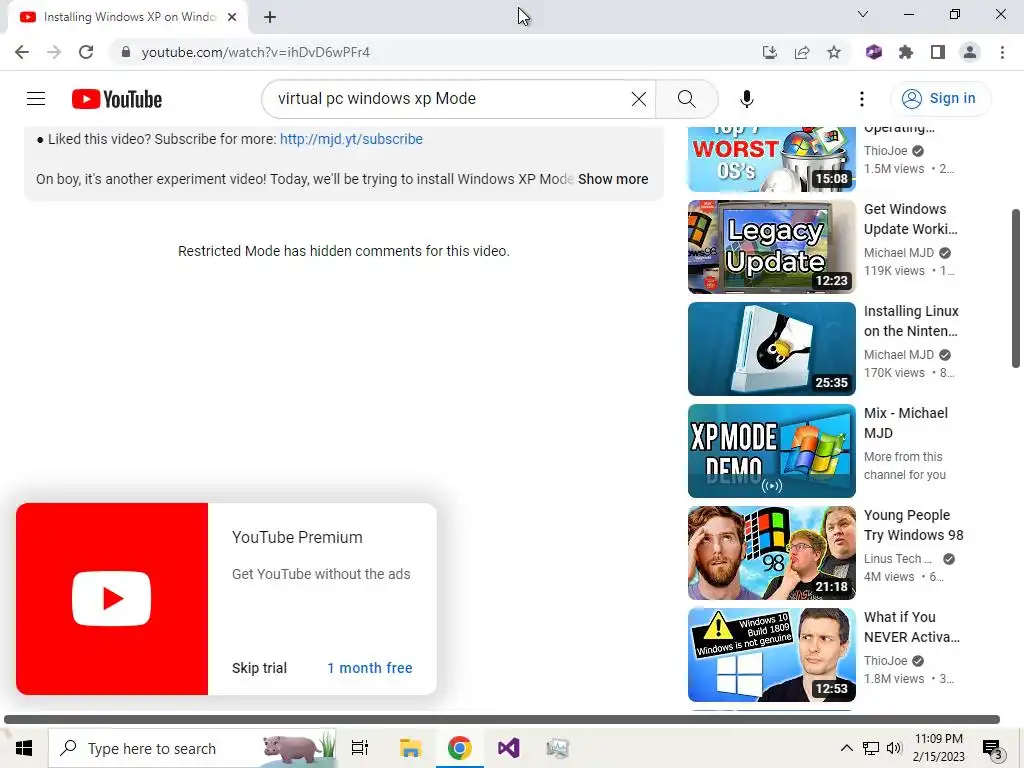Share this page icon in address bar
This screenshot has width=1024, height=768.
pyautogui.click(x=802, y=52)
